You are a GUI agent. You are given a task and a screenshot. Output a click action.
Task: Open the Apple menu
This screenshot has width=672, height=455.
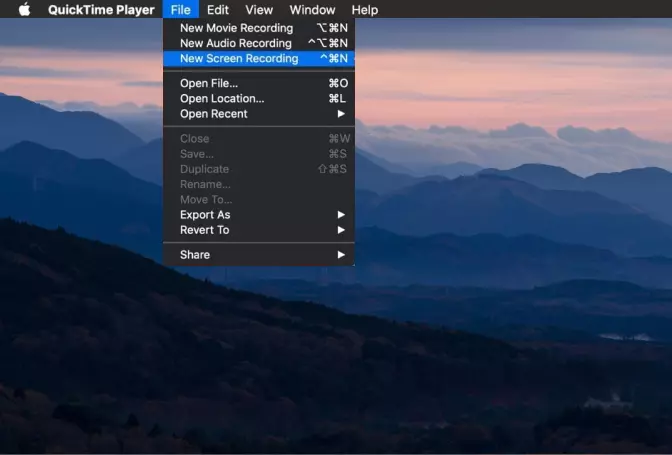pyautogui.click(x=25, y=9)
